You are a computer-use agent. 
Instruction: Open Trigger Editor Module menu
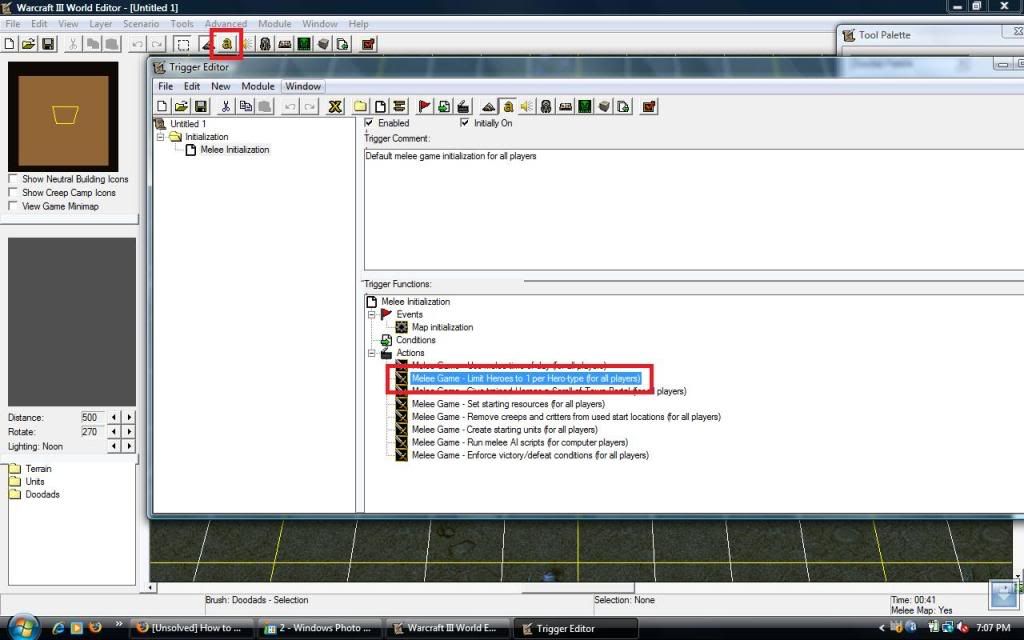click(x=258, y=86)
